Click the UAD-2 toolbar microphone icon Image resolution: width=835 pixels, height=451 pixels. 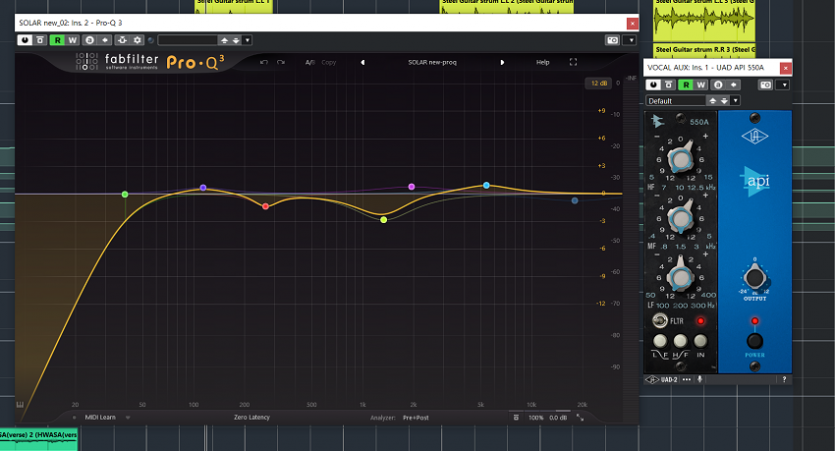pos(700,380)
